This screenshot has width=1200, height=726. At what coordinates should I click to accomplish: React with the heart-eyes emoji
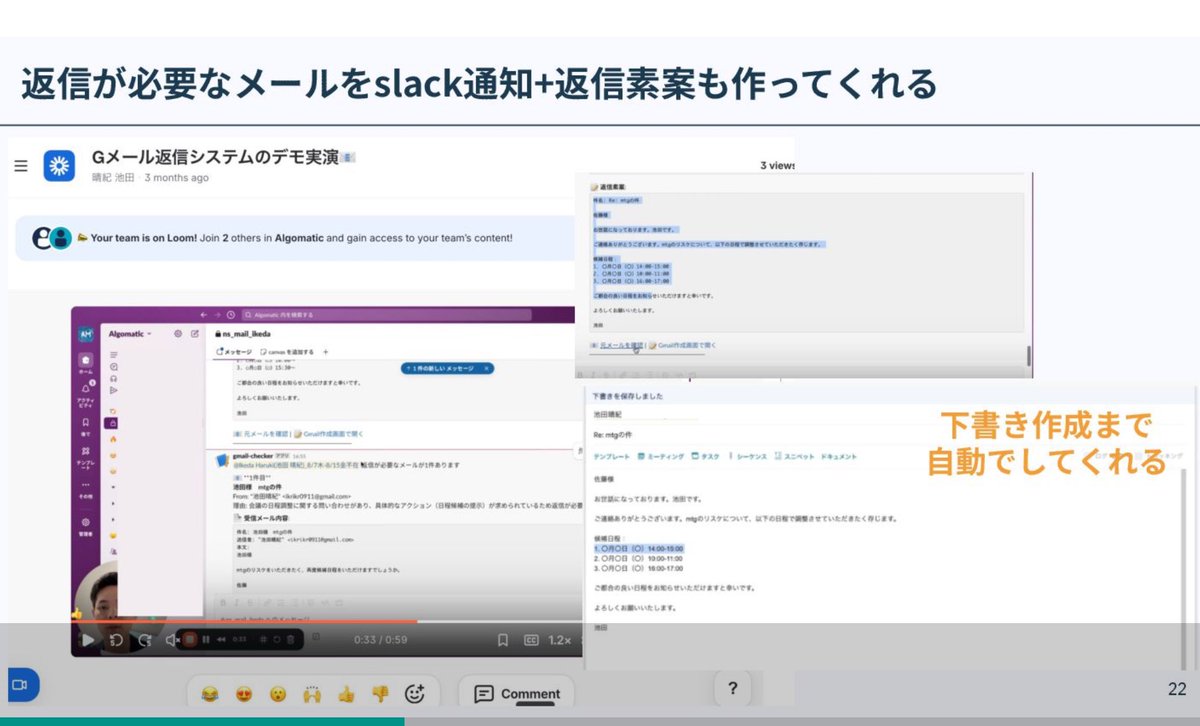click(x=243, y=693)
